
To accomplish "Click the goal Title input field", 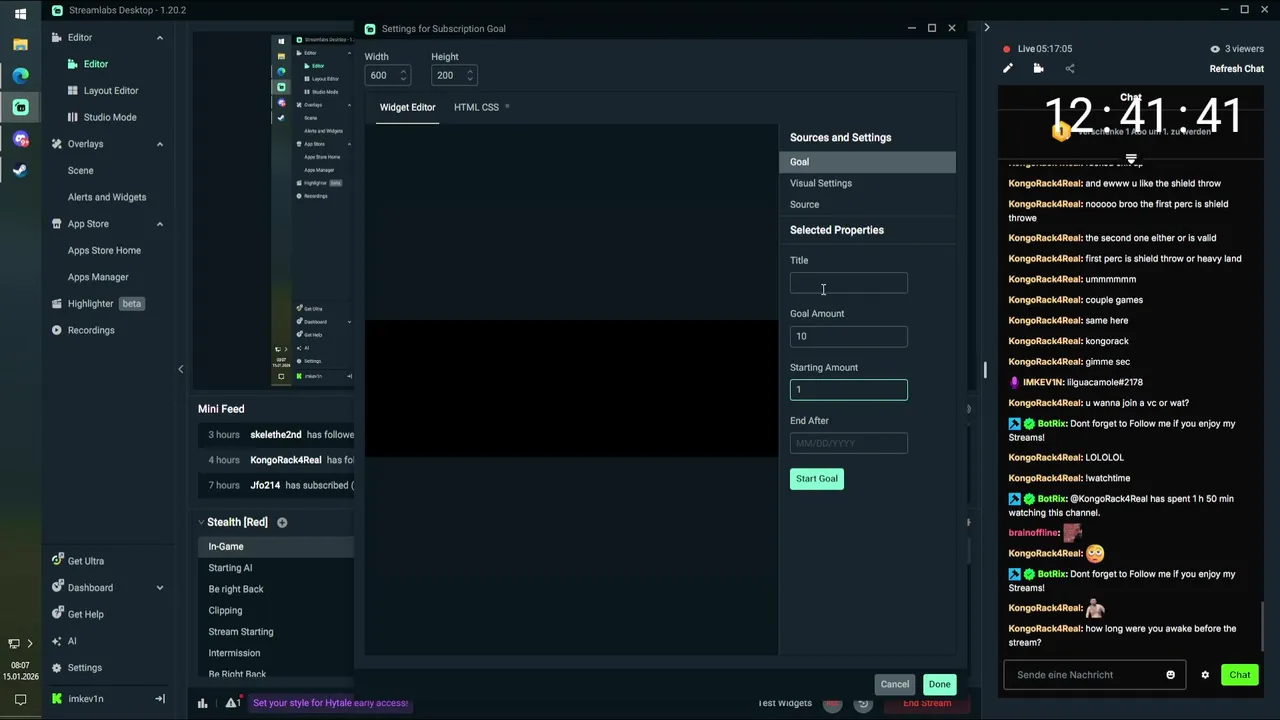I will (849, 283).
